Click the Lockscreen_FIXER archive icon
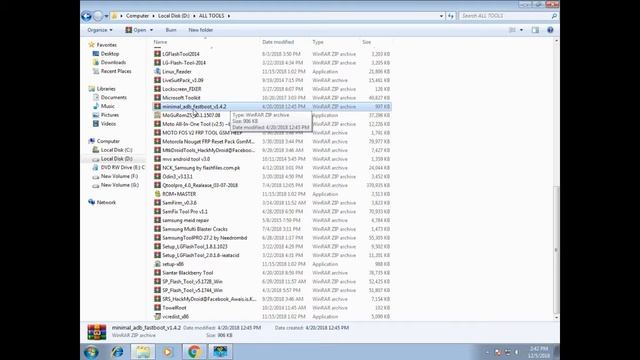Screen dimensions: 640x360 click(x=157, y=89)
